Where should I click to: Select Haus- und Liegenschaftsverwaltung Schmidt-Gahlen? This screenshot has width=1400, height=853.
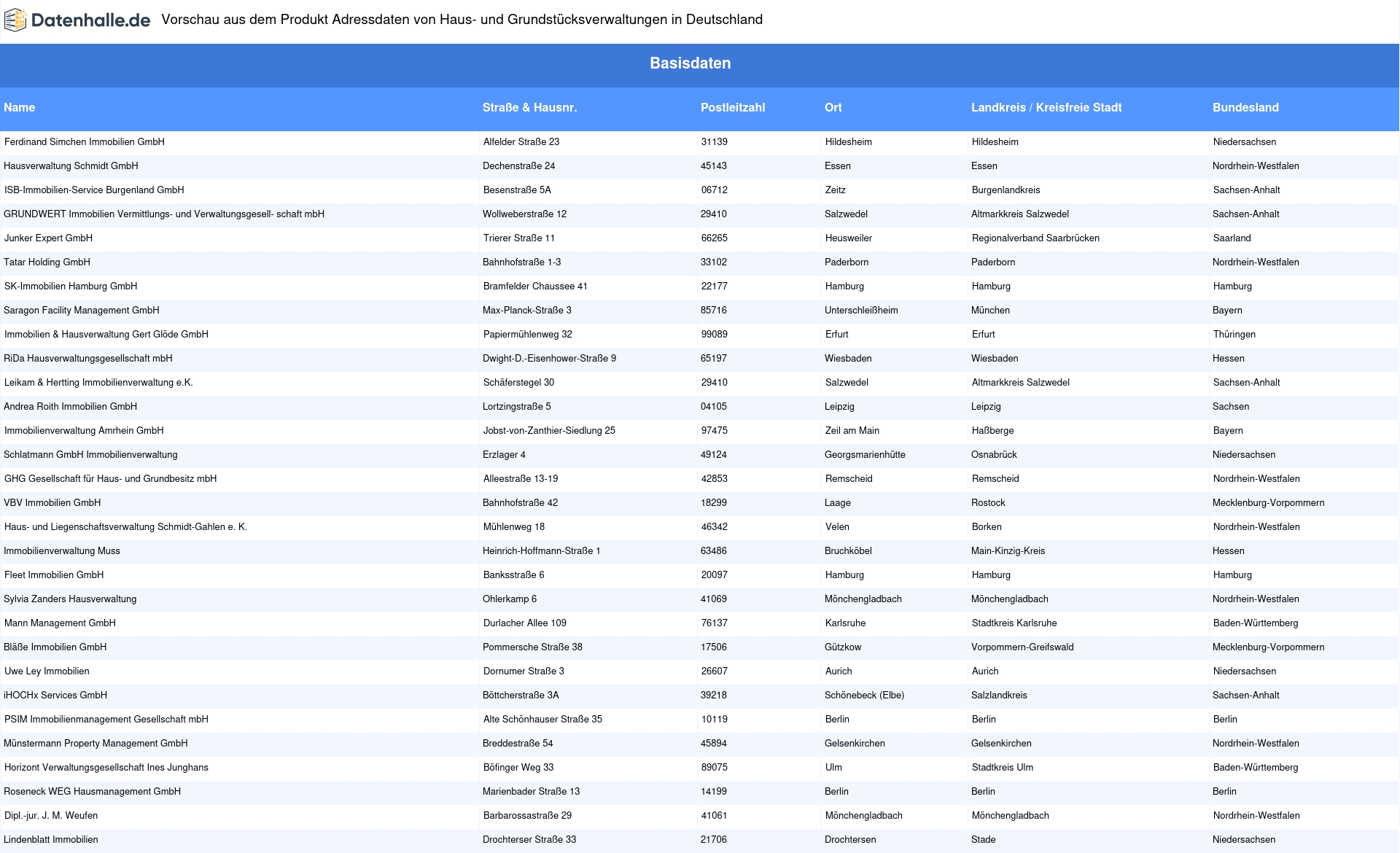pyautogui.click(x=125, y=527)
